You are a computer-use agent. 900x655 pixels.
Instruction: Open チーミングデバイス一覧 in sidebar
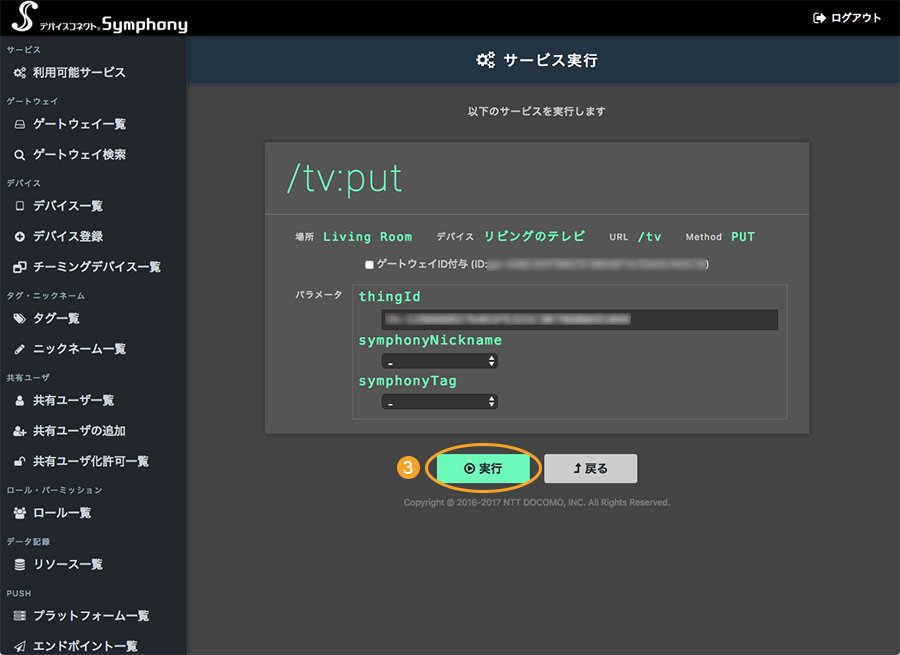(x=97, y=266)
